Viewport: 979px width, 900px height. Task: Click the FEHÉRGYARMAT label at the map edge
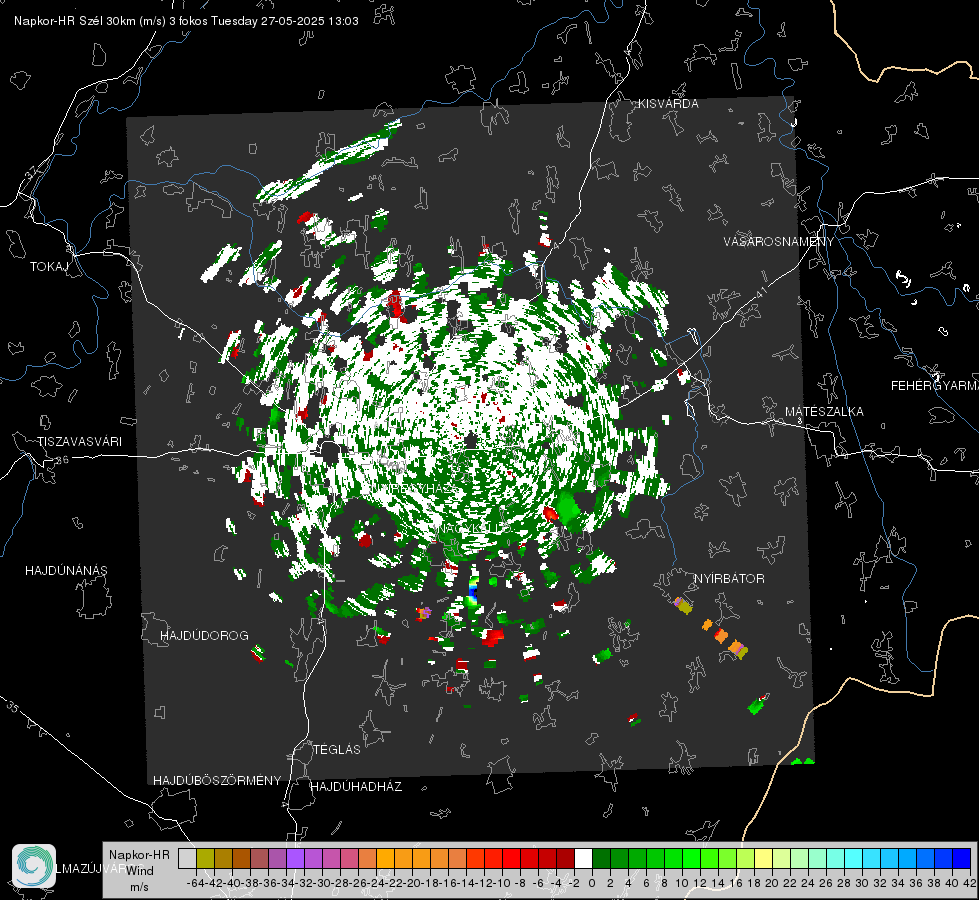[935, 386]
